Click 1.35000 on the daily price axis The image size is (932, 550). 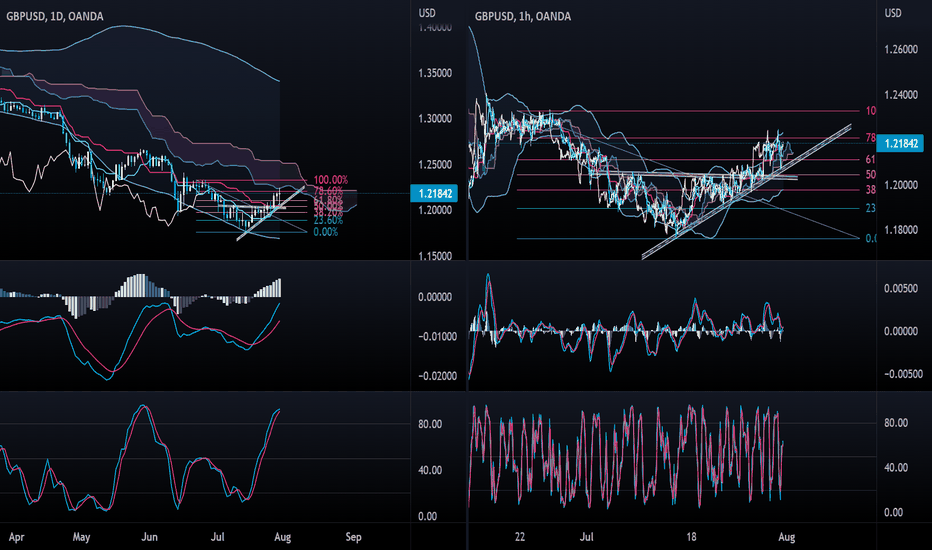tap(434, 73)
